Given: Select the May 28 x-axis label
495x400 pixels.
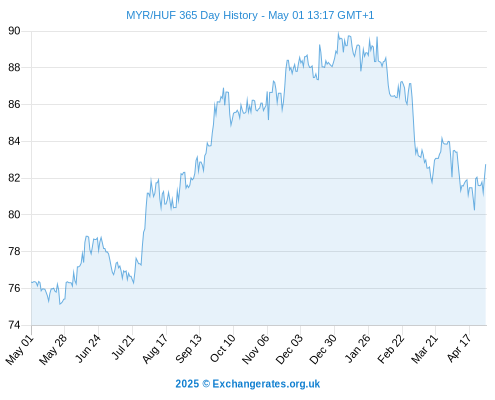Looking at the screenshot, I should tap(53, 349).
